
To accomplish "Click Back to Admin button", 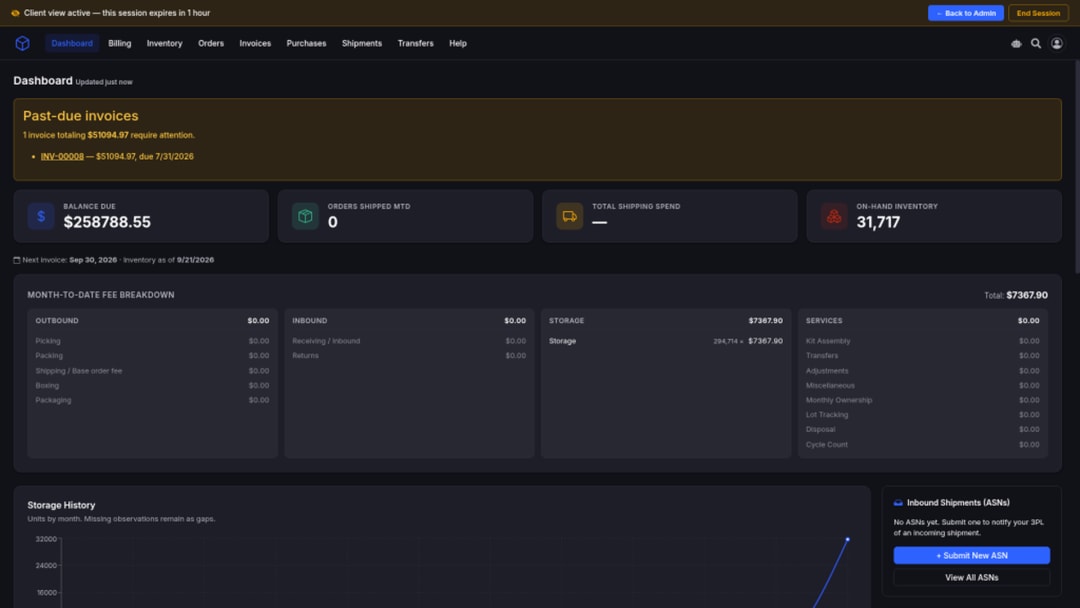I will [x=966, y=13].
